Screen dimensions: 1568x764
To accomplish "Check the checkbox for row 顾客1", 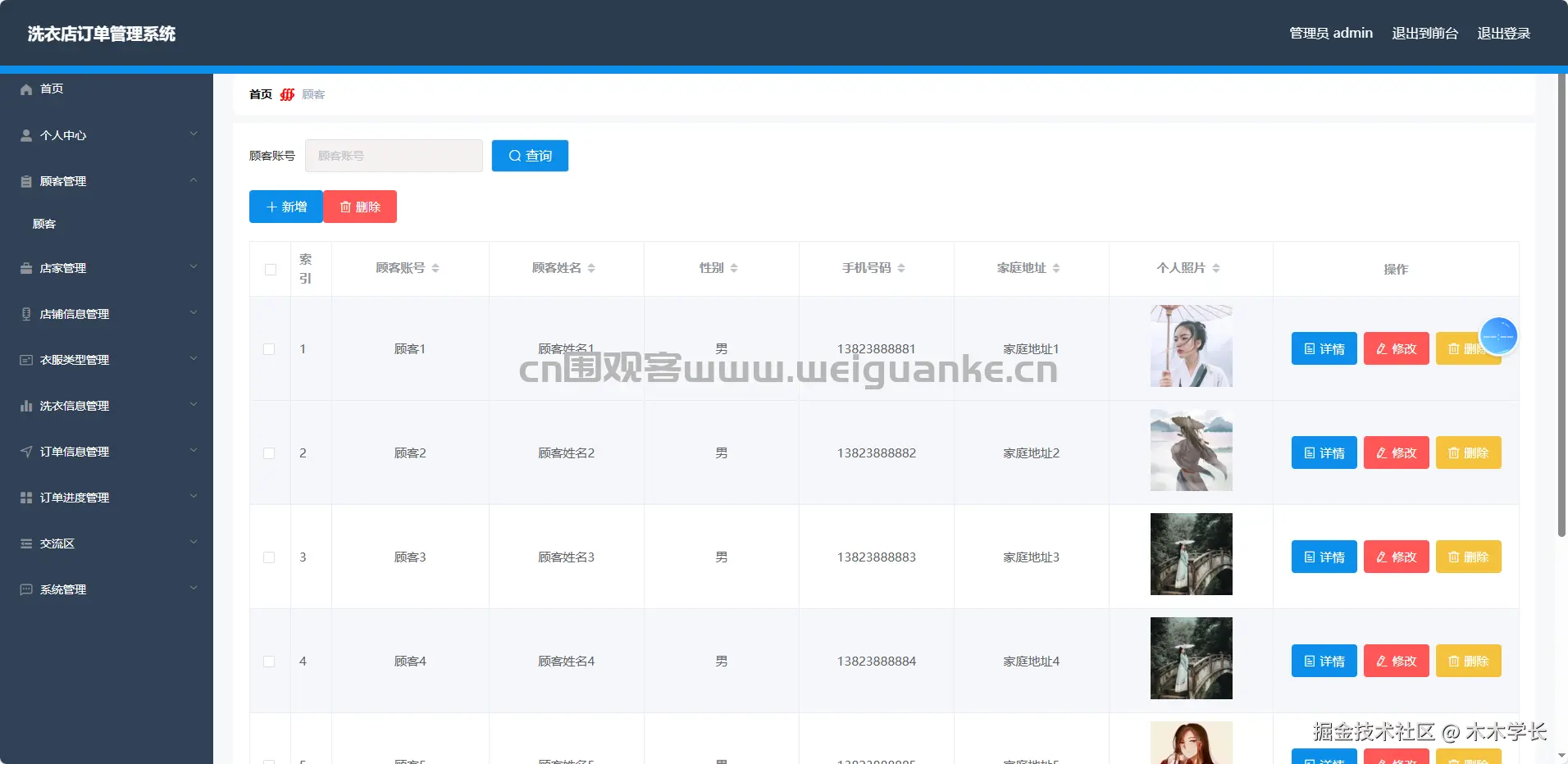I will pyautogui.click(x=269, y=349).
